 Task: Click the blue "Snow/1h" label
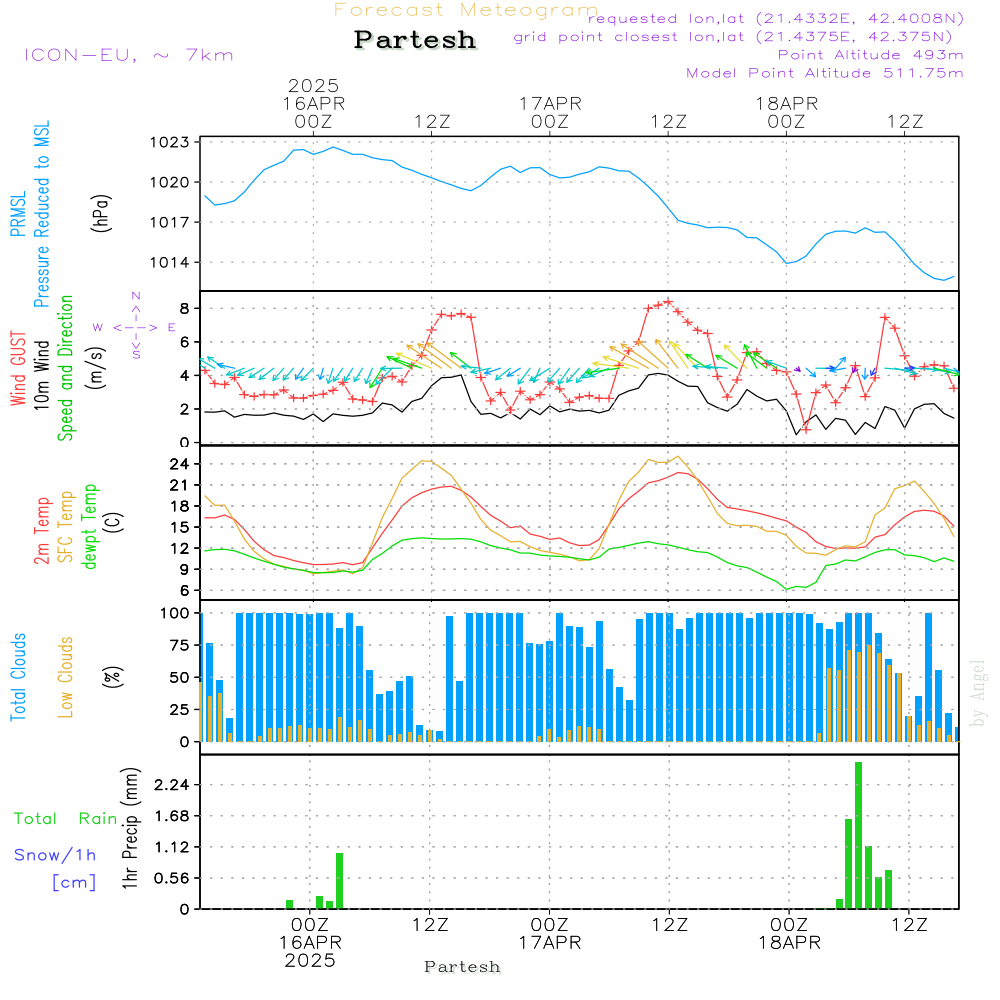tap(55, 855)
